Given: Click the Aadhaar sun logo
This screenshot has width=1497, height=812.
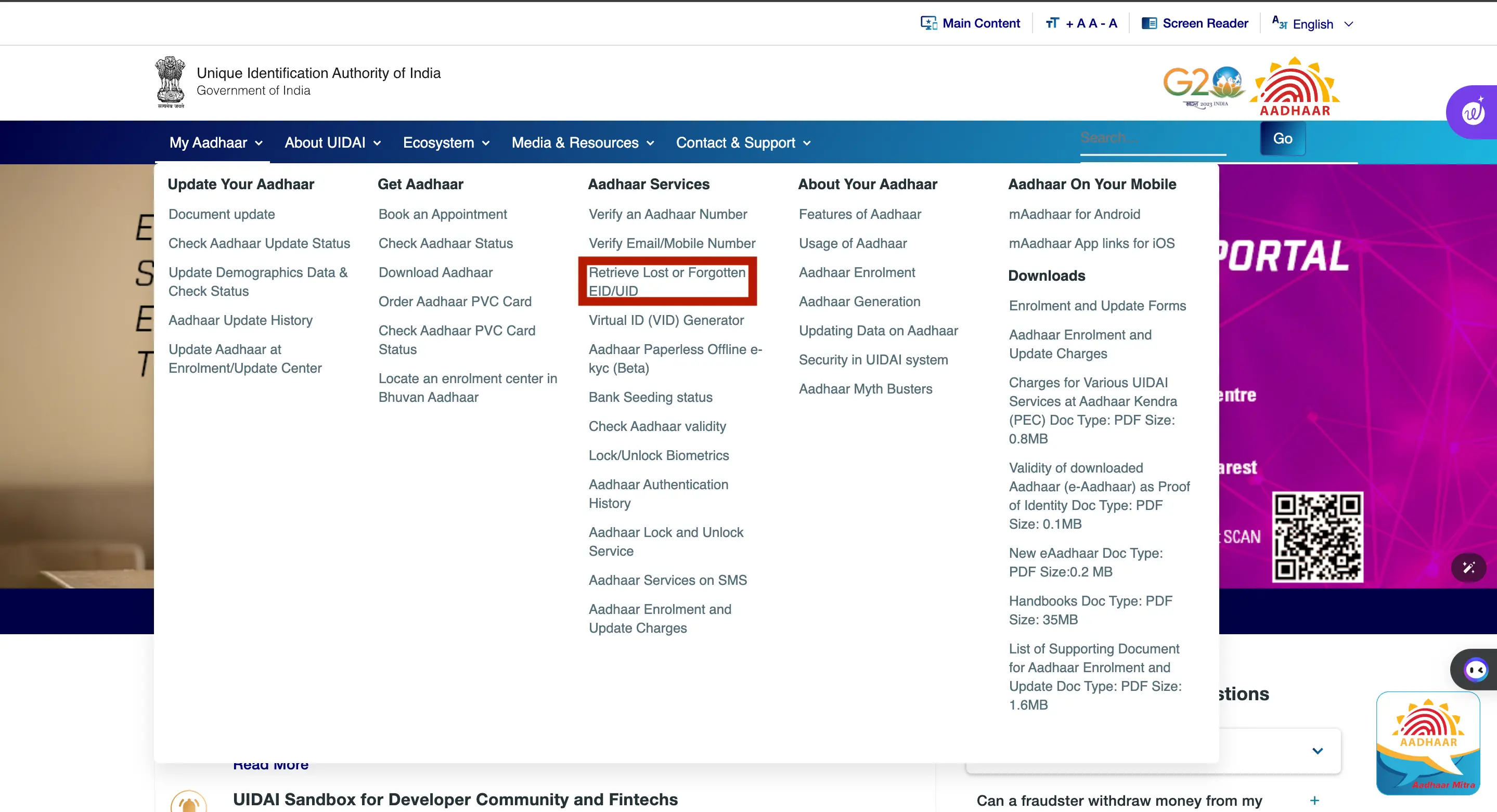Looking at the screenshot, I should coord(1294,85).
